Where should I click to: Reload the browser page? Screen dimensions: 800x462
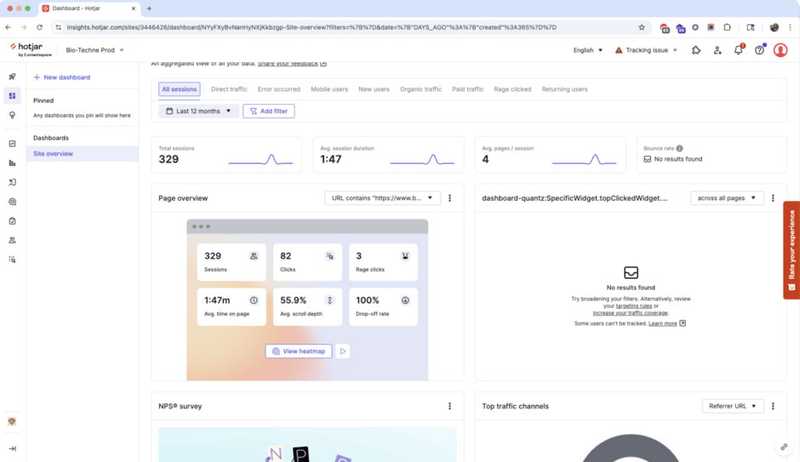tap(39, 28)
